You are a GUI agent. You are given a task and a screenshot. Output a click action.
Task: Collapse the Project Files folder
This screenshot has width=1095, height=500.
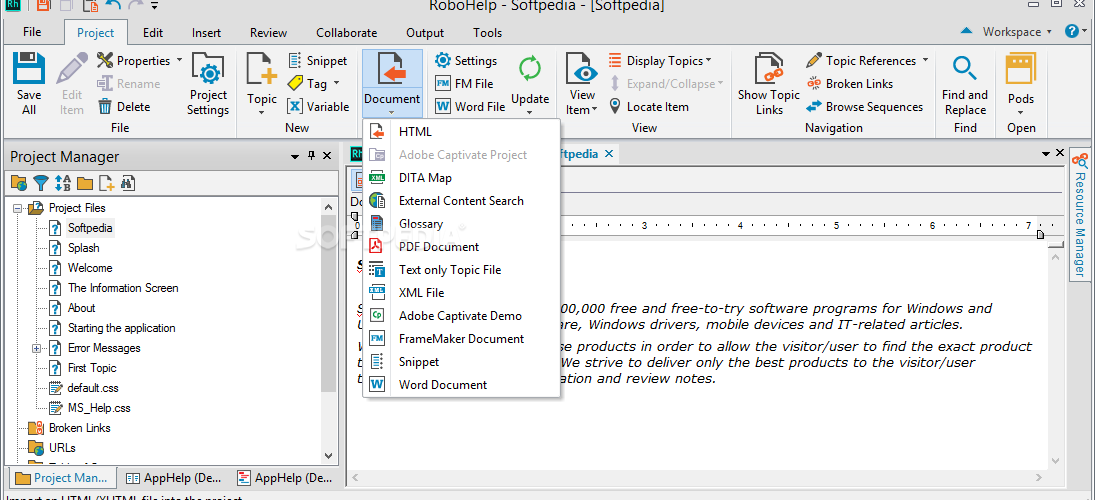[x=17, y=208]
